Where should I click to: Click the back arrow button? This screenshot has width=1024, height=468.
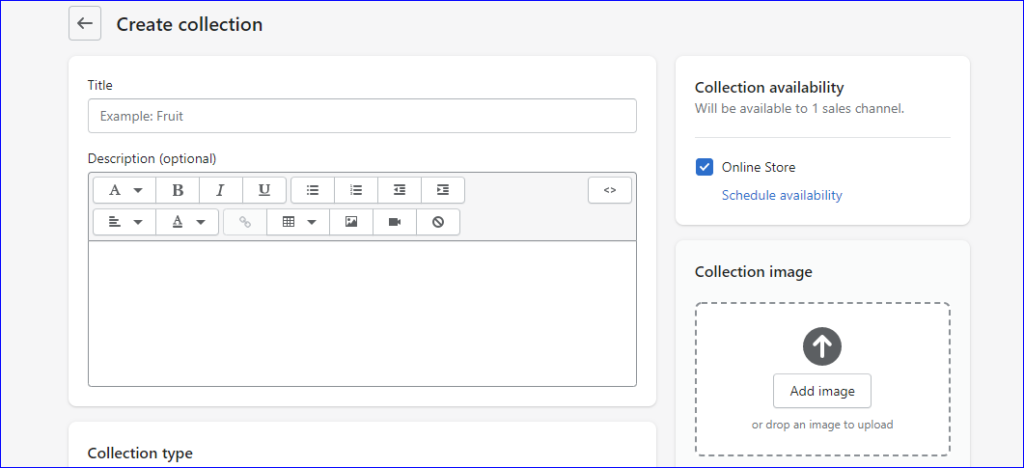pos(85,23)
